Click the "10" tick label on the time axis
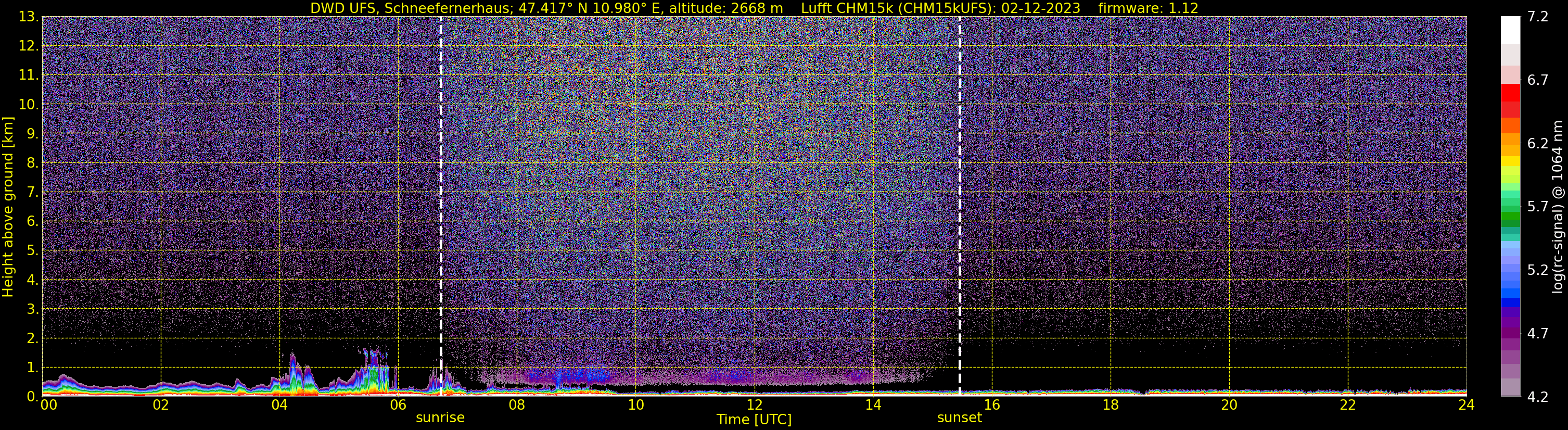 [x=635, y=405]
